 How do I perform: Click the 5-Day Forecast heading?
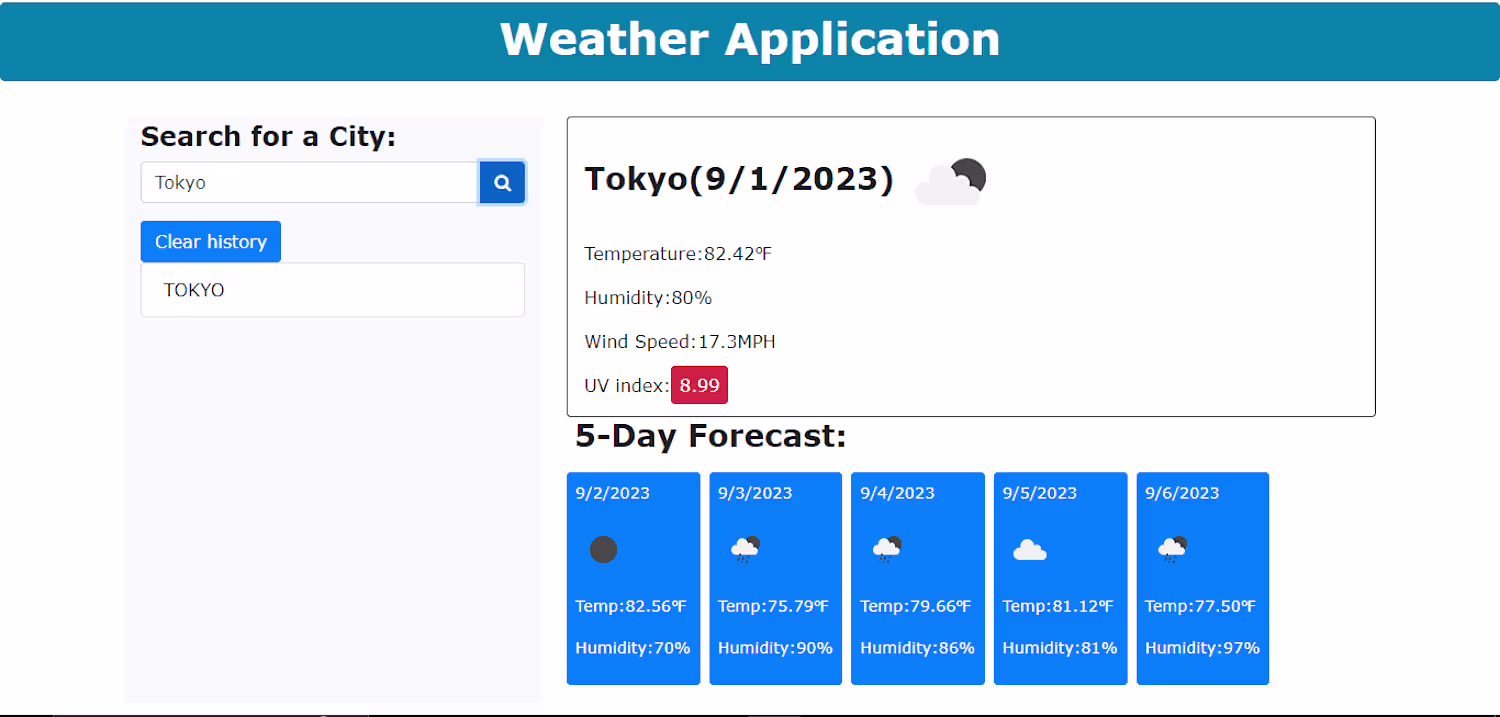tap(711, 436)
